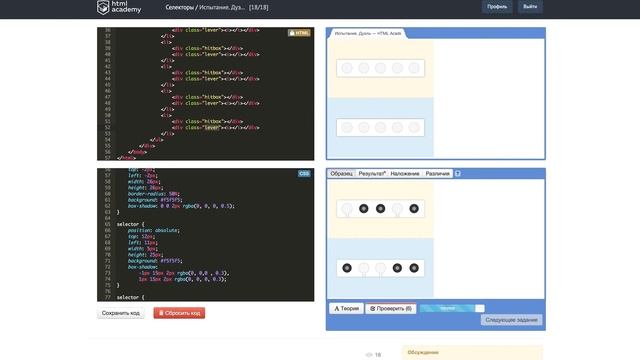Click dark switch second in yellow sample row
Screen dimensions: 640x360
364,209
